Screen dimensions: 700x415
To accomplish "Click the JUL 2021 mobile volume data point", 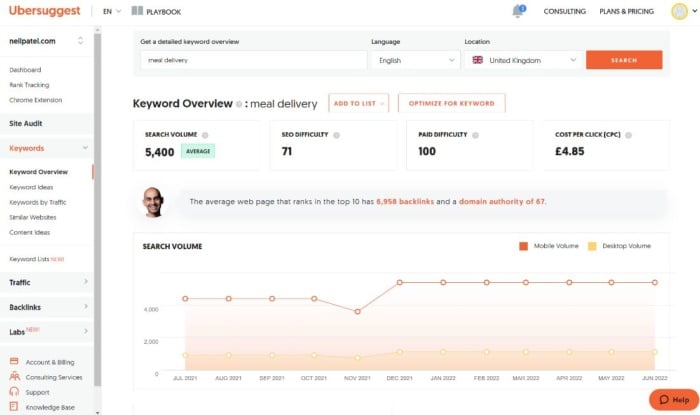I will [x=185, y=299].
